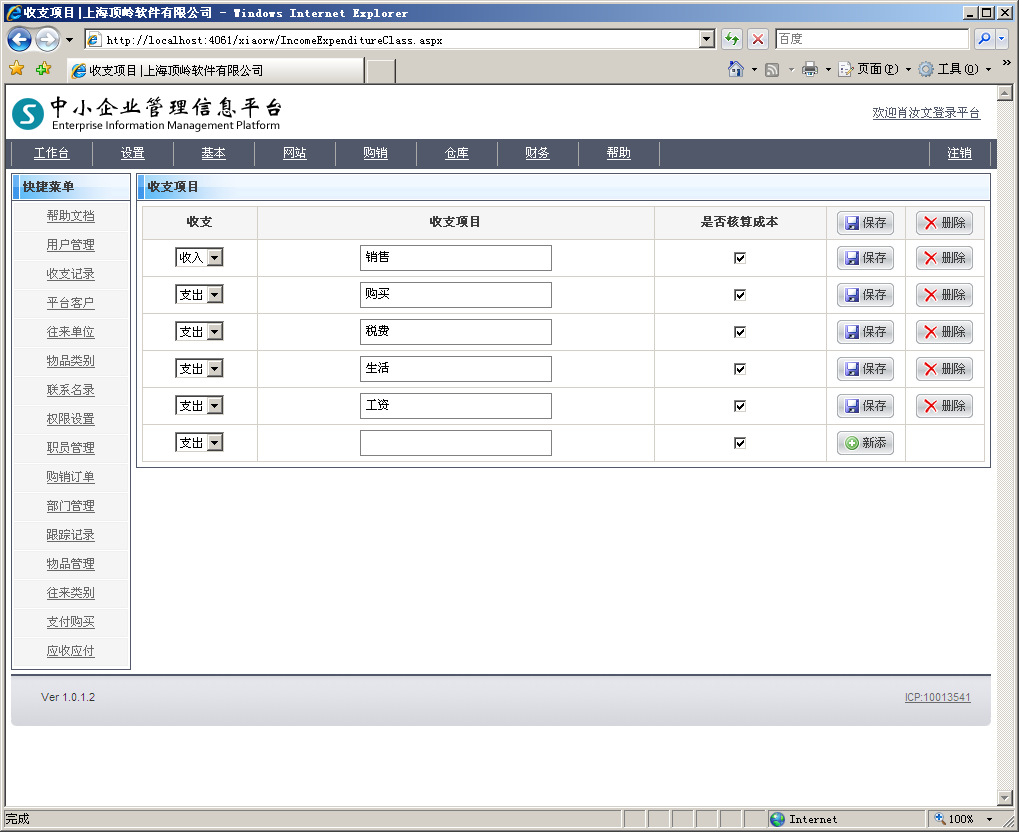Toggle cost accounting checkbox for 税费 row
This screenshot has width=1019, height=832.
[740, 332]
